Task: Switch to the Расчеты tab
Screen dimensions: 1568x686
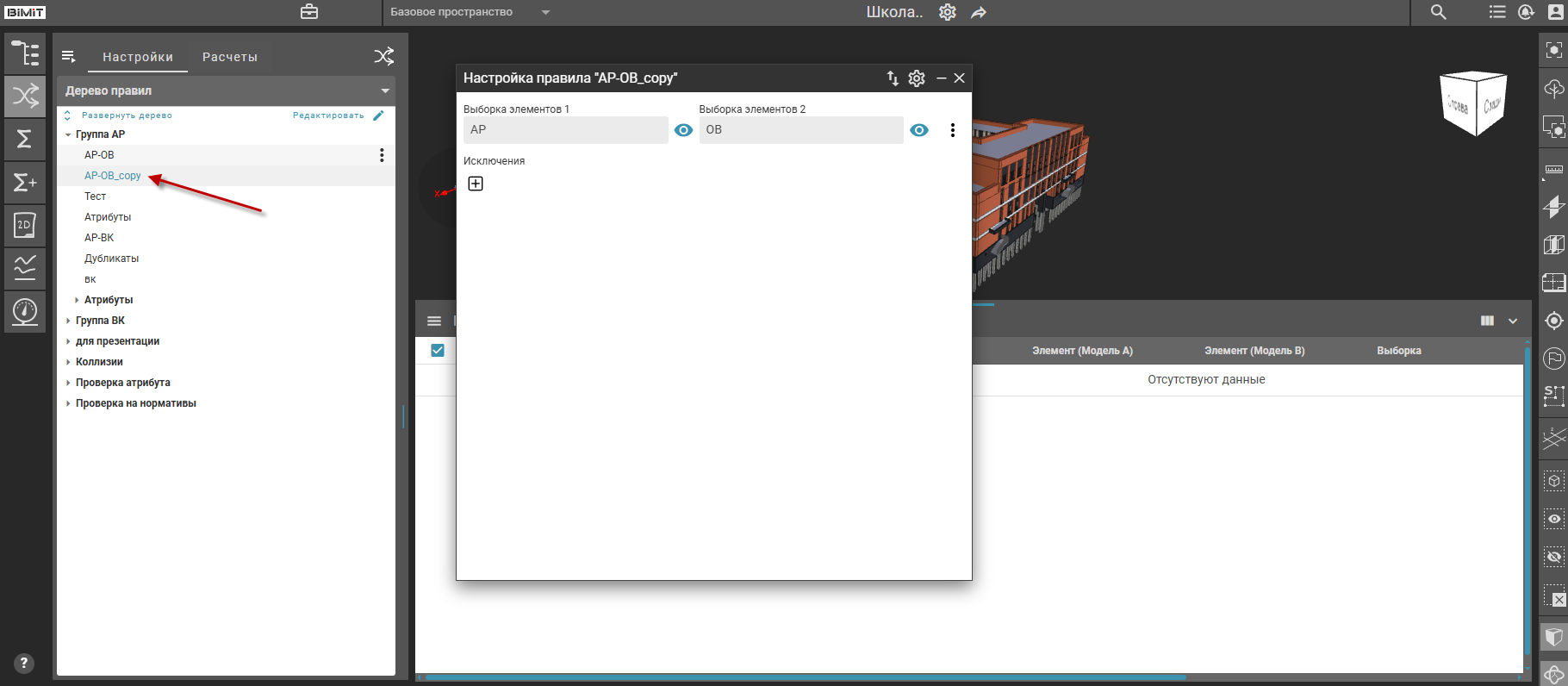Action: coord(229,57)
